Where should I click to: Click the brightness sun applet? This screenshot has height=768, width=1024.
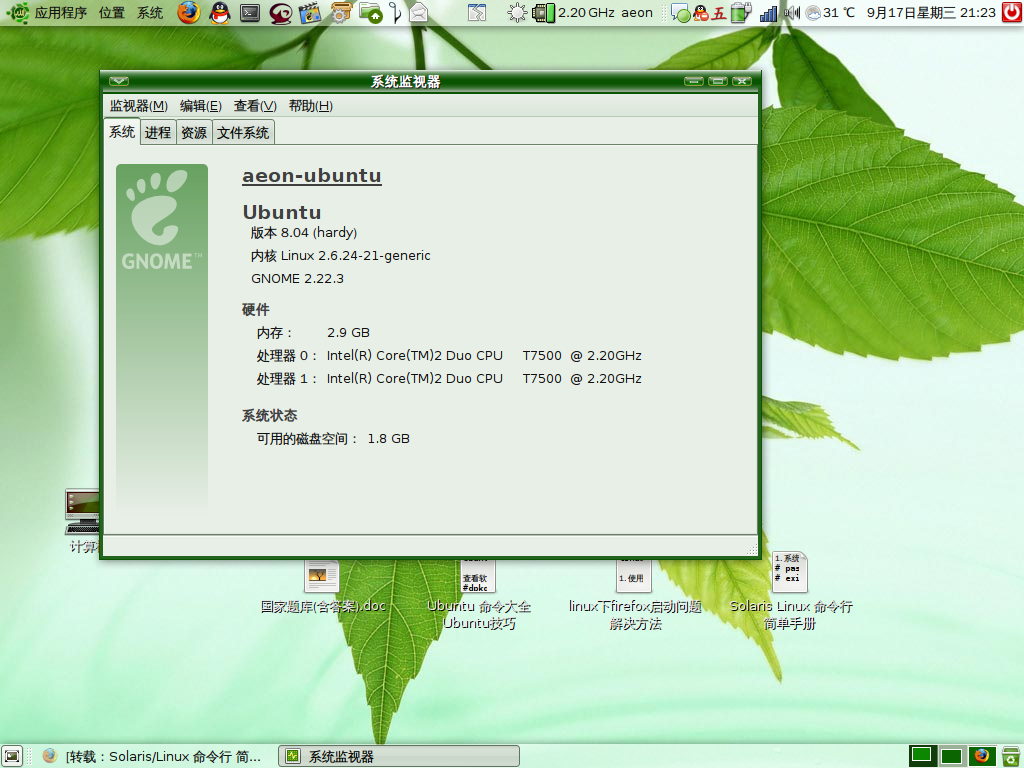(x=517, y=12)
